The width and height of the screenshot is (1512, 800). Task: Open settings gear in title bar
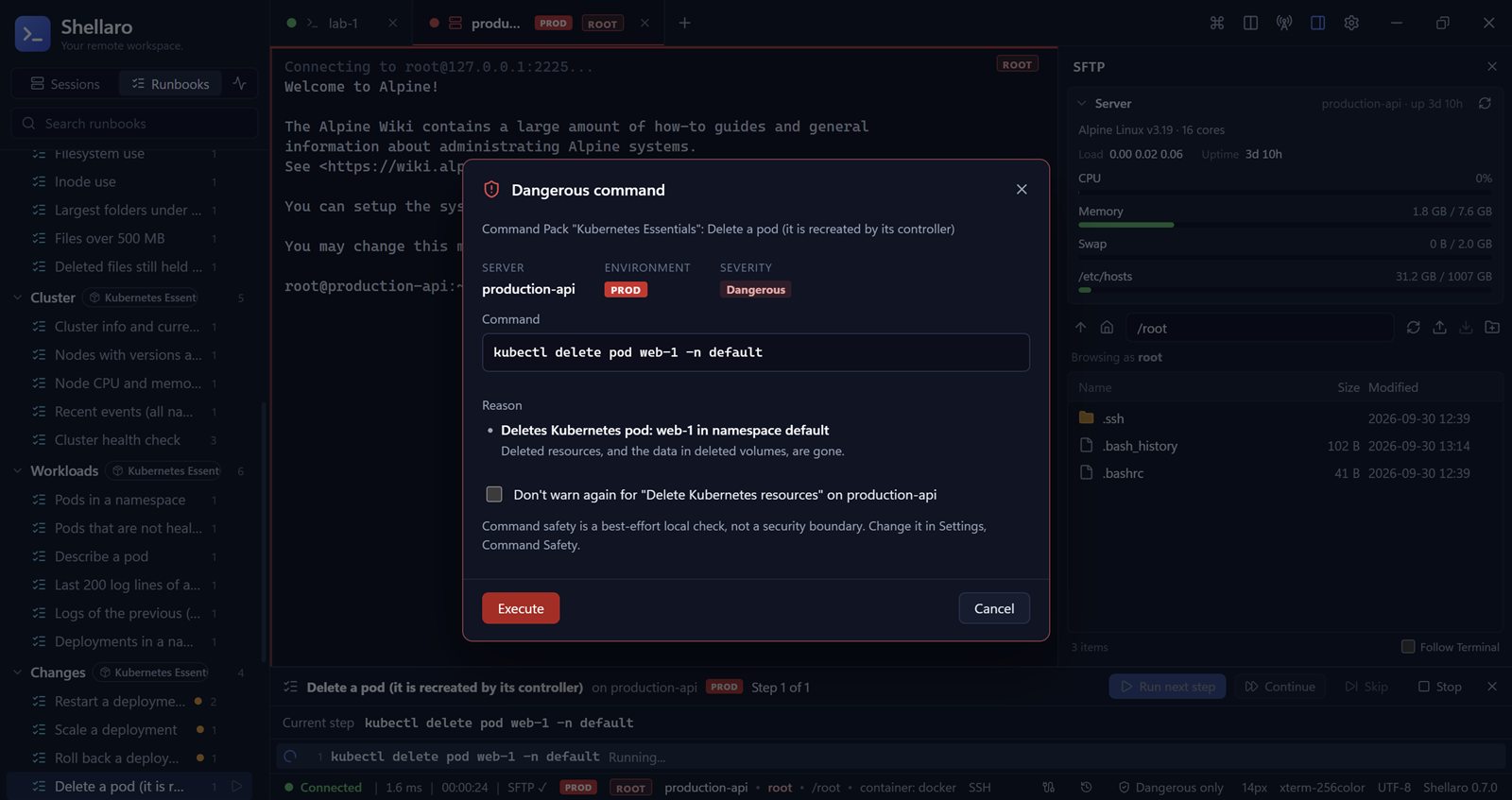(x=1351, y=23)
